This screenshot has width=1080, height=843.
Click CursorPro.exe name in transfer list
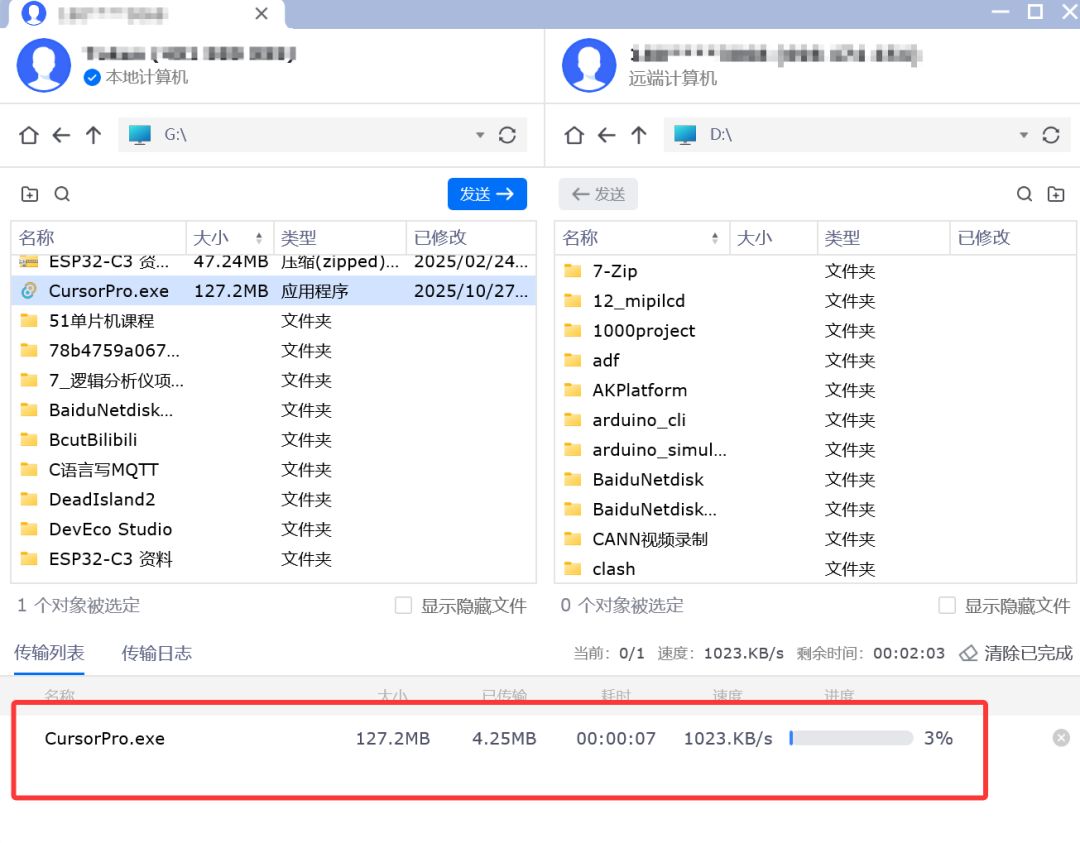tap(105, 738)
